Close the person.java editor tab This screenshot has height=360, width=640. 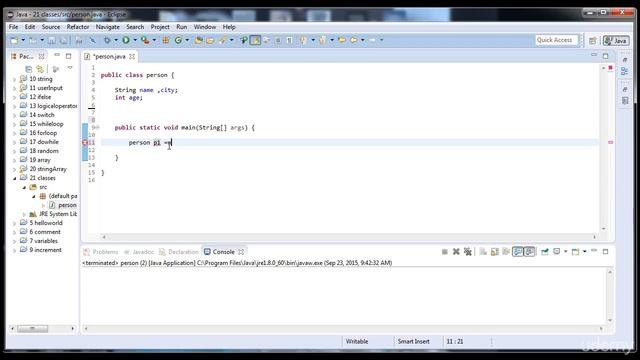132,57
